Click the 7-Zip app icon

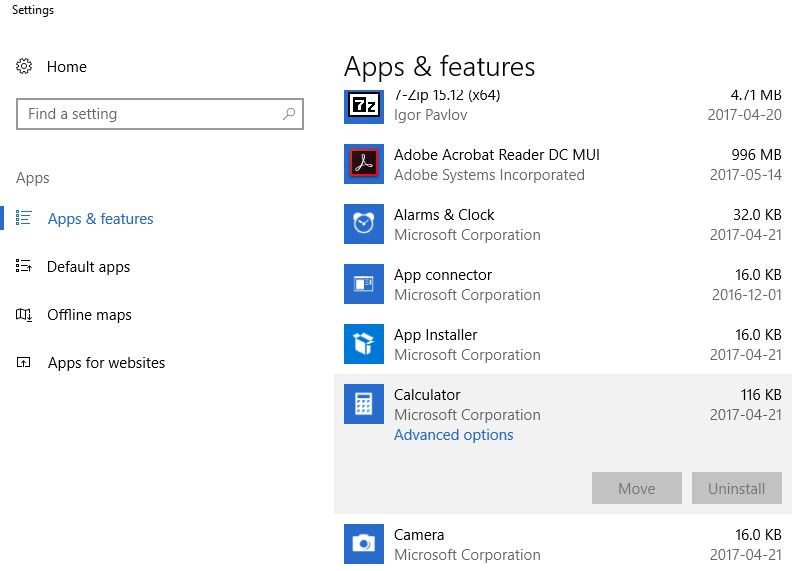pos(363,105)
